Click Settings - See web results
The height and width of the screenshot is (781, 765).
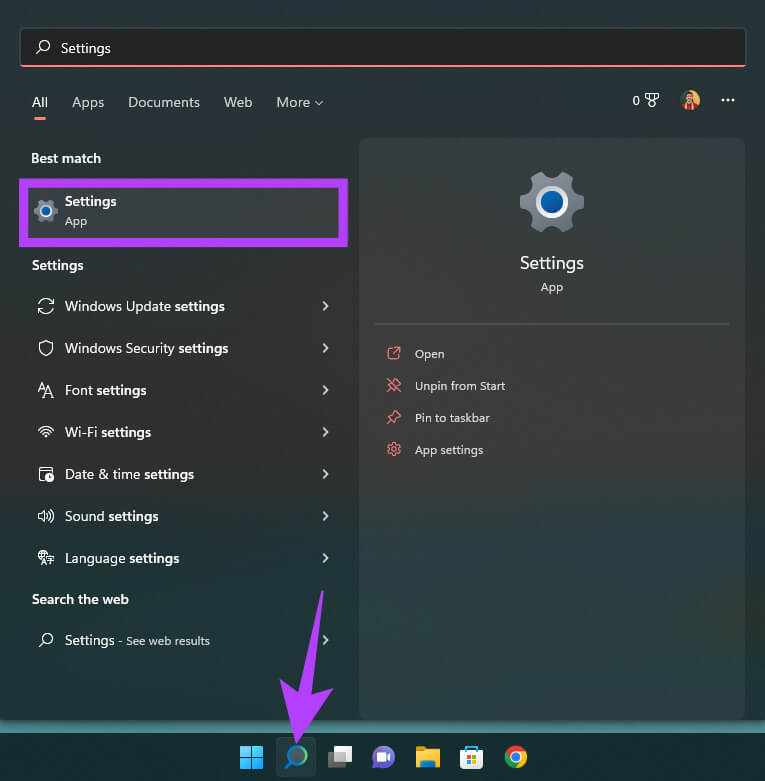point(137,640)
